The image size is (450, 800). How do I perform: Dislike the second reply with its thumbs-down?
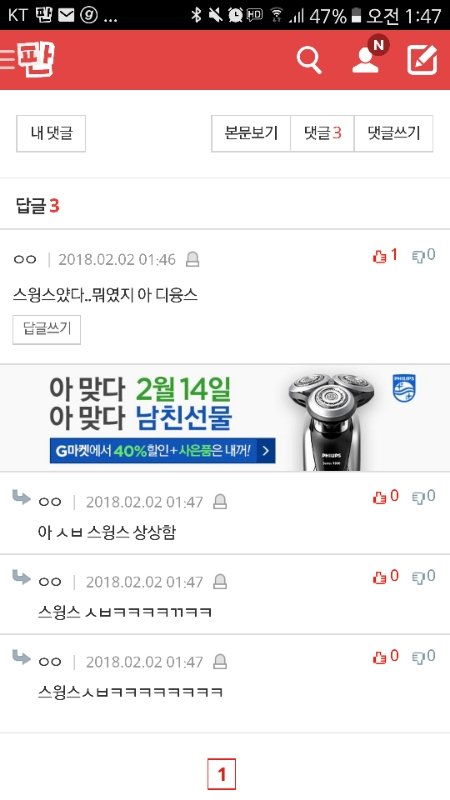423,577
